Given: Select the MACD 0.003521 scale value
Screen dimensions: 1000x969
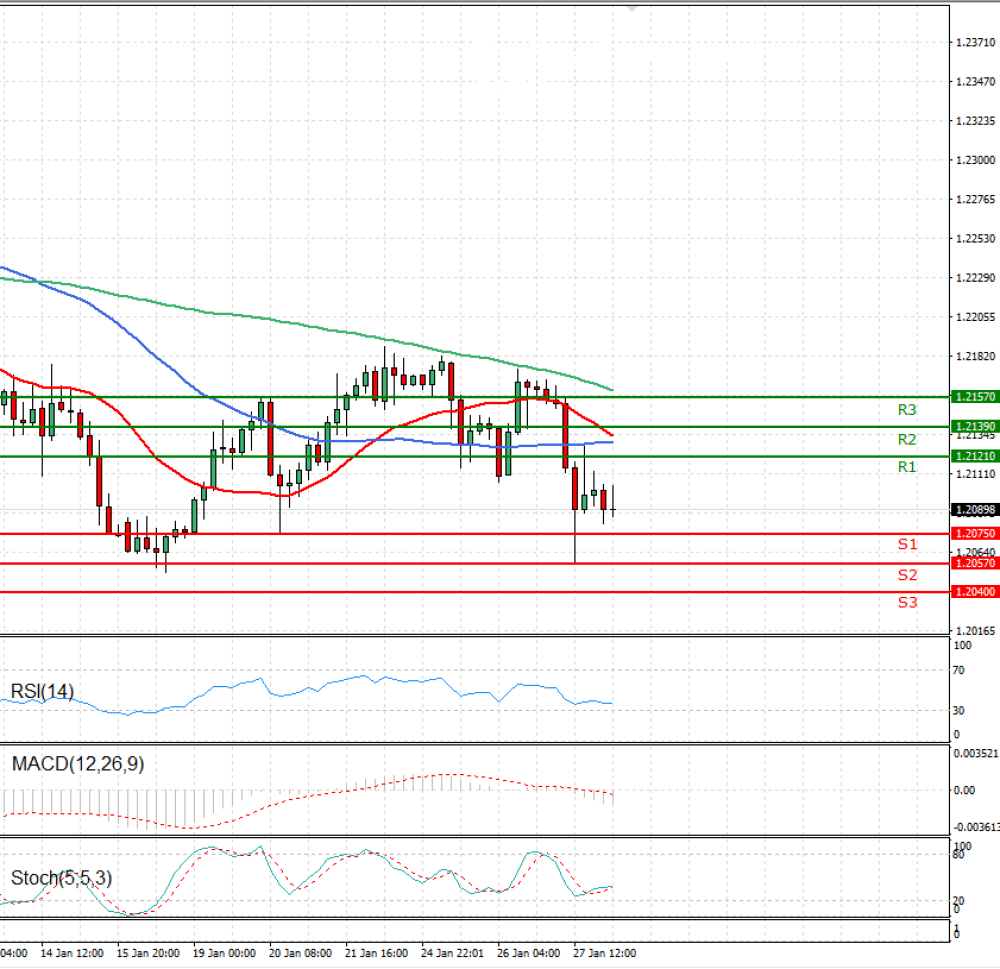Looking at the screenshot, I should pyautogui.click(x=976, y=753).
